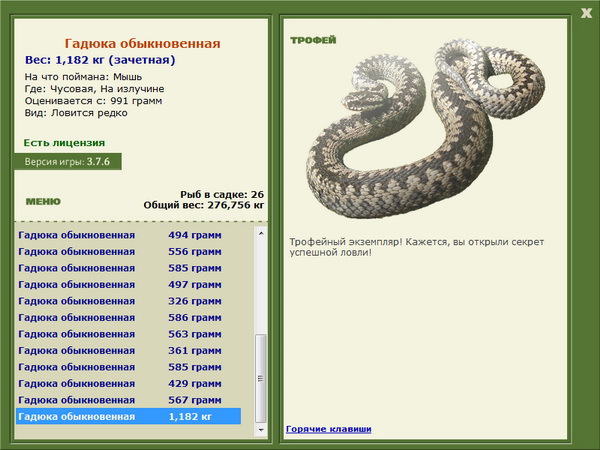Click the Вес: 1,182 кг (зачетная) line
The height and width of the screenshot is (450, 600).
(100, 60)
